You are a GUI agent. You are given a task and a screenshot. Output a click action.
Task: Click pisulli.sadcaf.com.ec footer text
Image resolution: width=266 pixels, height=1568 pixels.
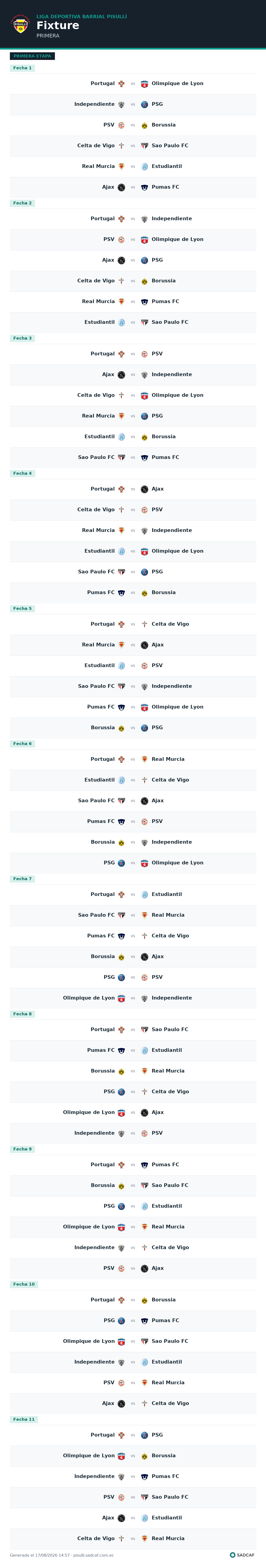point(94,1555)
